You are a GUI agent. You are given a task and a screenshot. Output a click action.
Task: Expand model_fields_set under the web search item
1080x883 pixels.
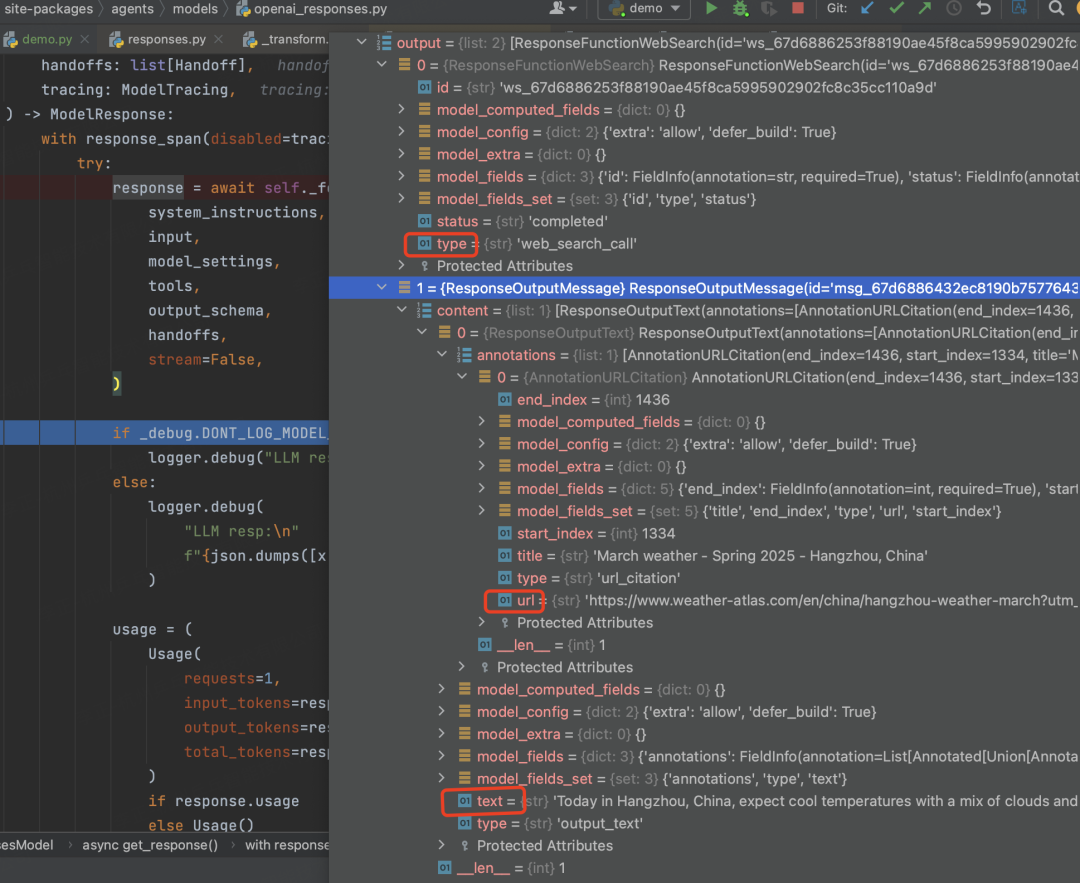[402, 199]
